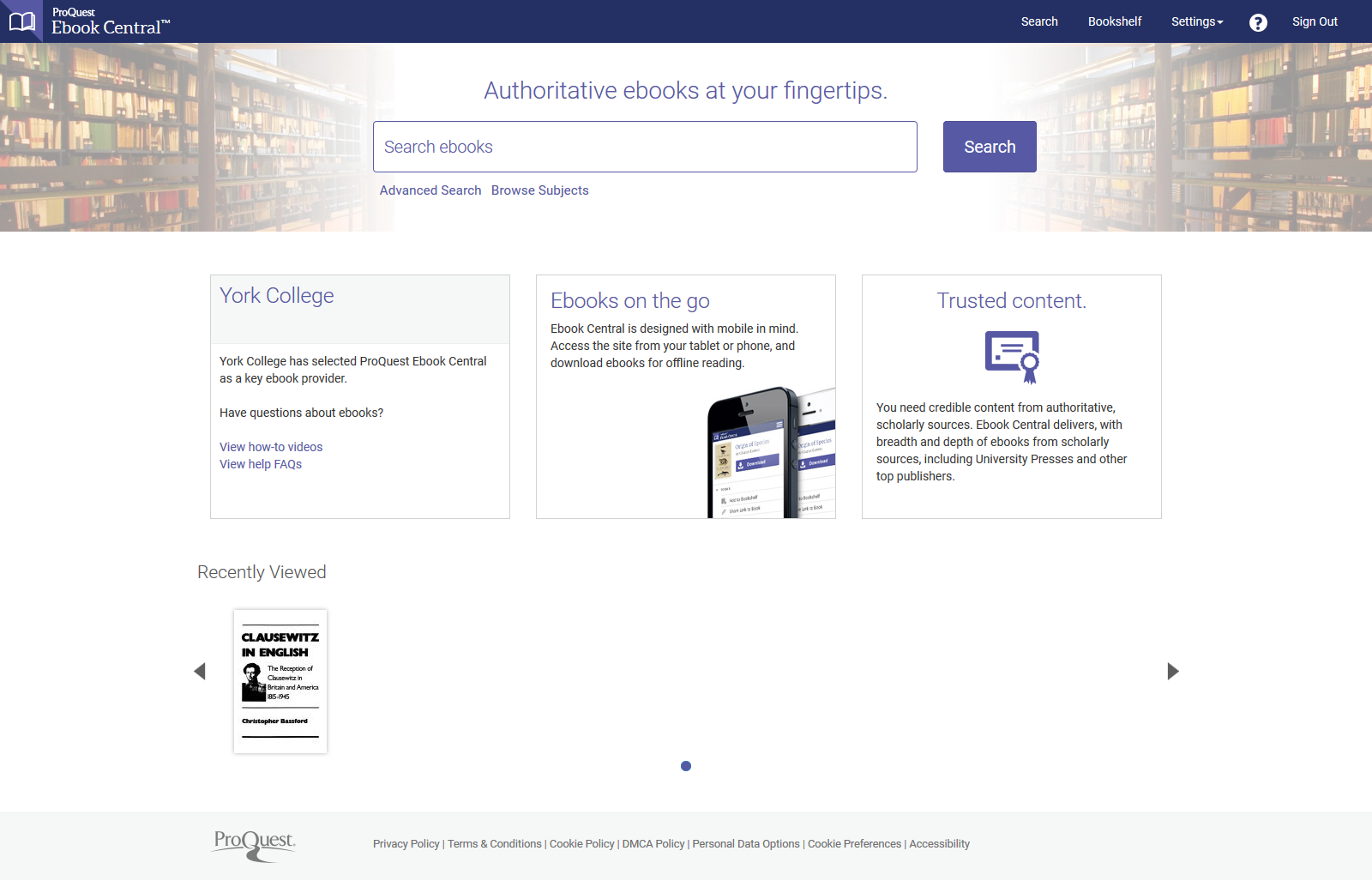Click the purple Search button
Viewport: 1372px width, 881px height.
tap(990, 147)
